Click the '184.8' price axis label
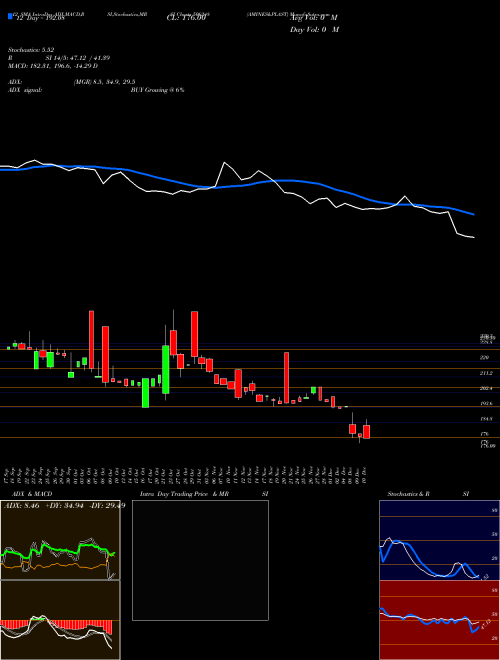This screenshot has width=500, height=660. click(x=486, y=419)
